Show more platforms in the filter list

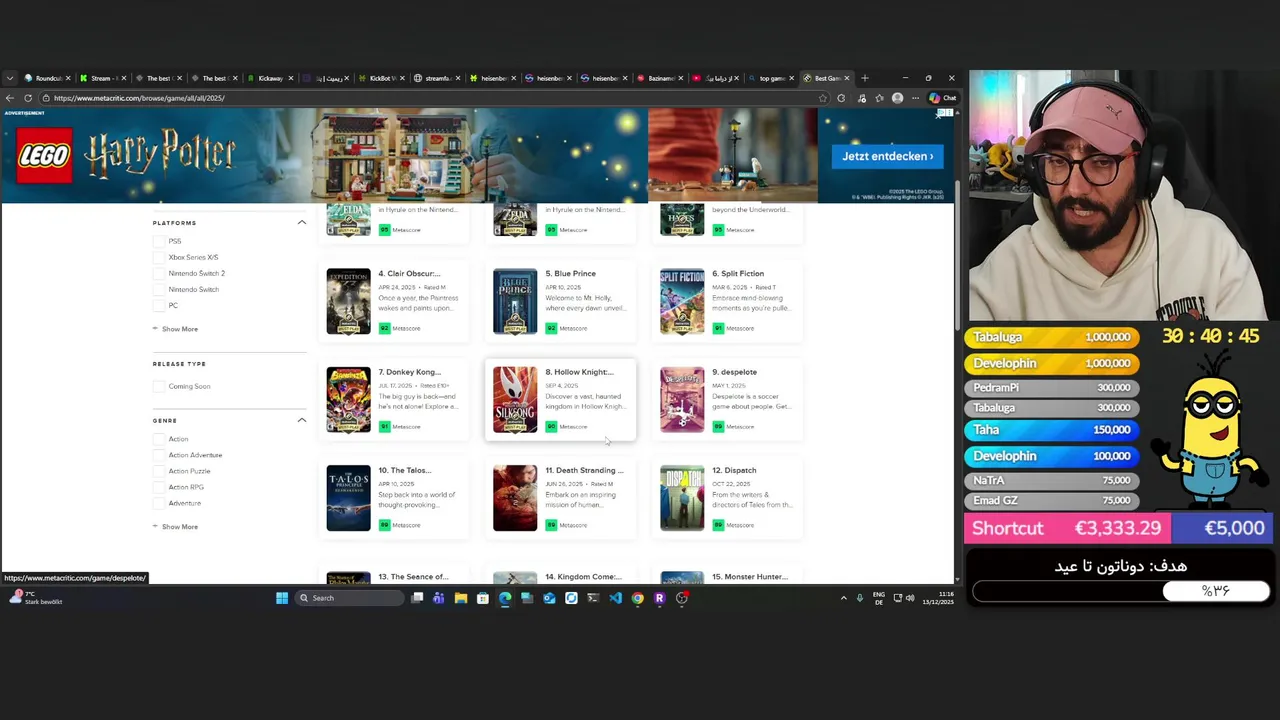point(176,329)
